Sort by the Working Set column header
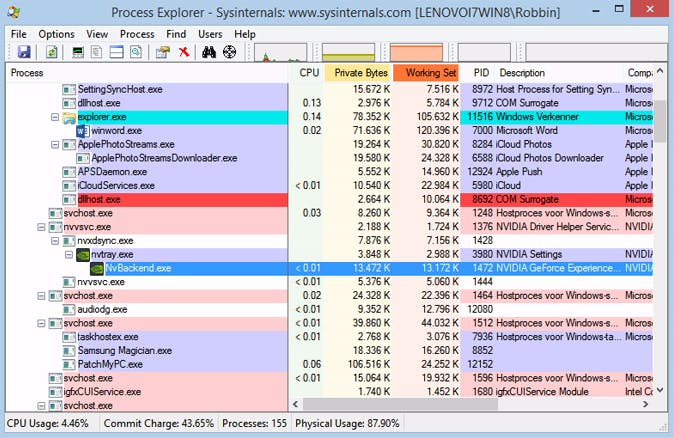 (x=426, y=73)
